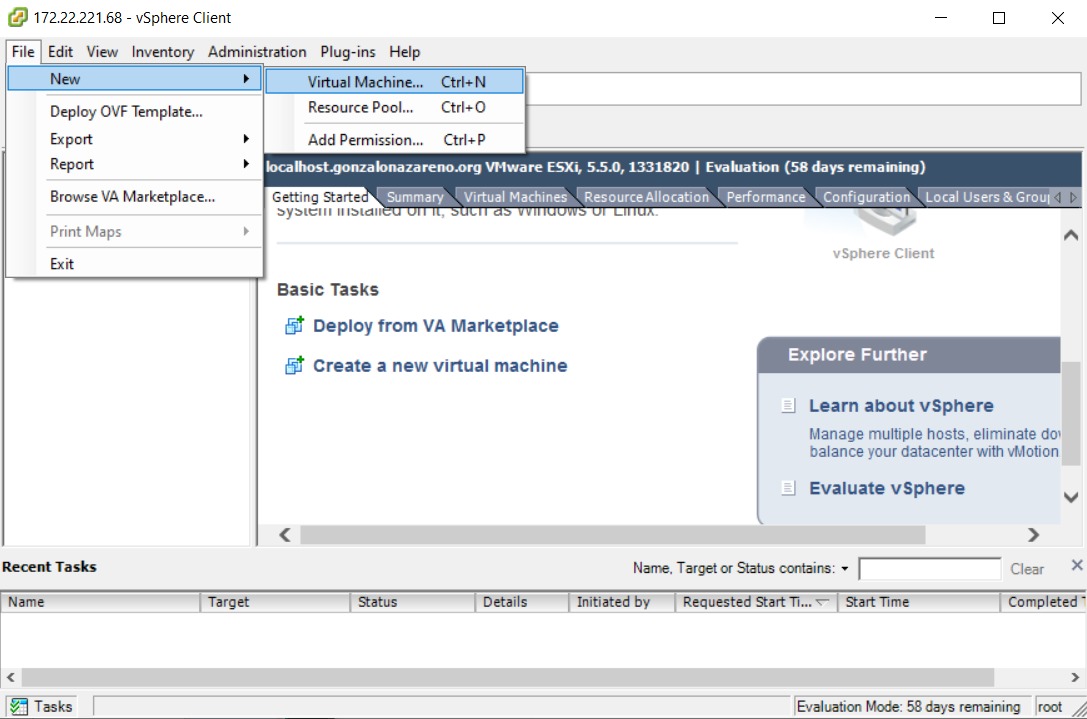This screenshot has height=719, width=1087.
Task: Open the Configuration tab
Action: pyautogui.click(x=866, y=197)
